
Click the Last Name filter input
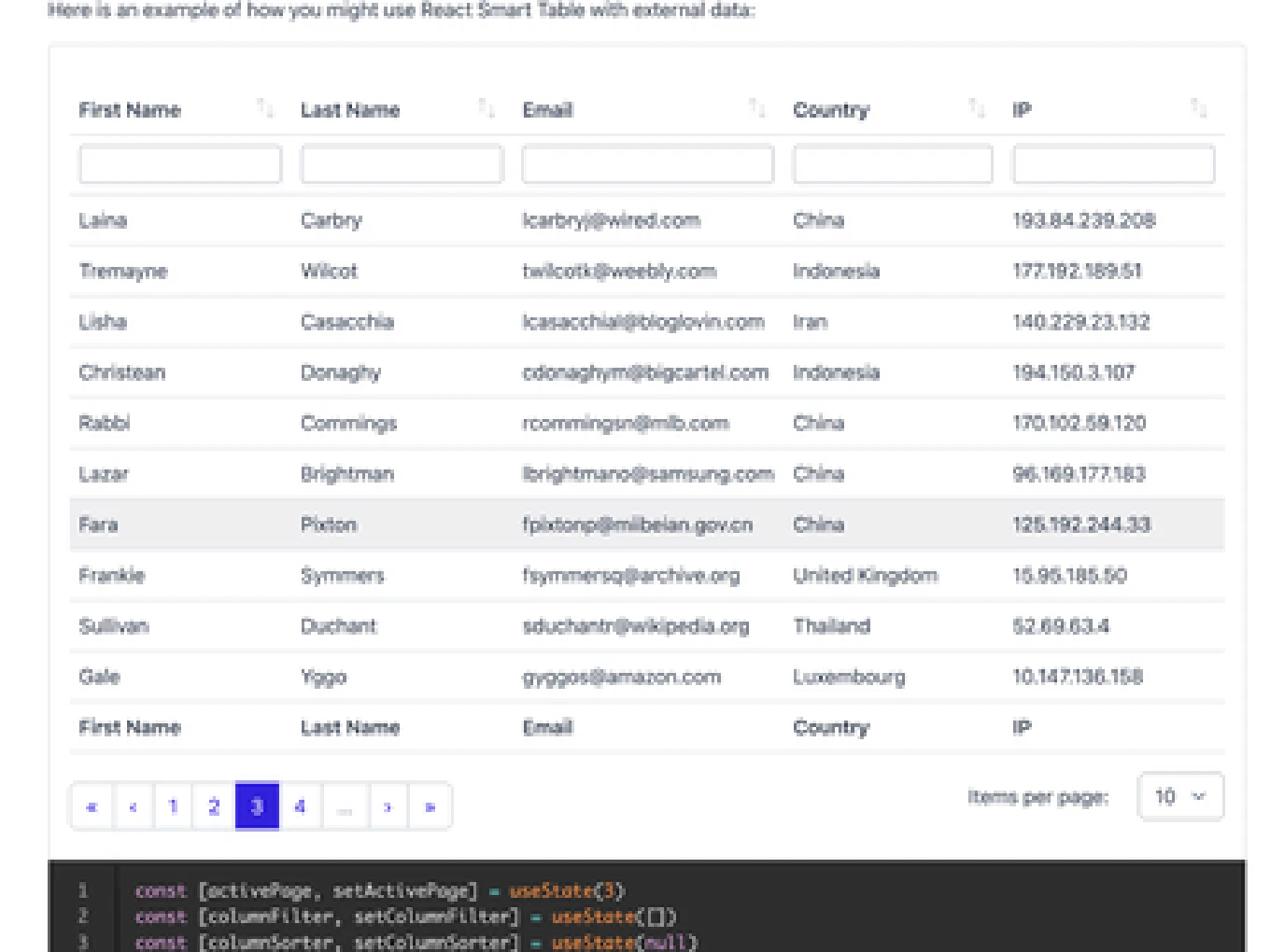[402, 164]
